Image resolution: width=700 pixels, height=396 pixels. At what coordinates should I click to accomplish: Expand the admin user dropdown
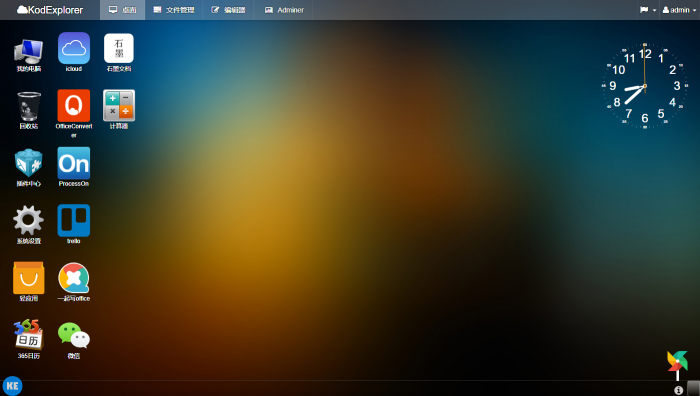(x=679, y=10)
